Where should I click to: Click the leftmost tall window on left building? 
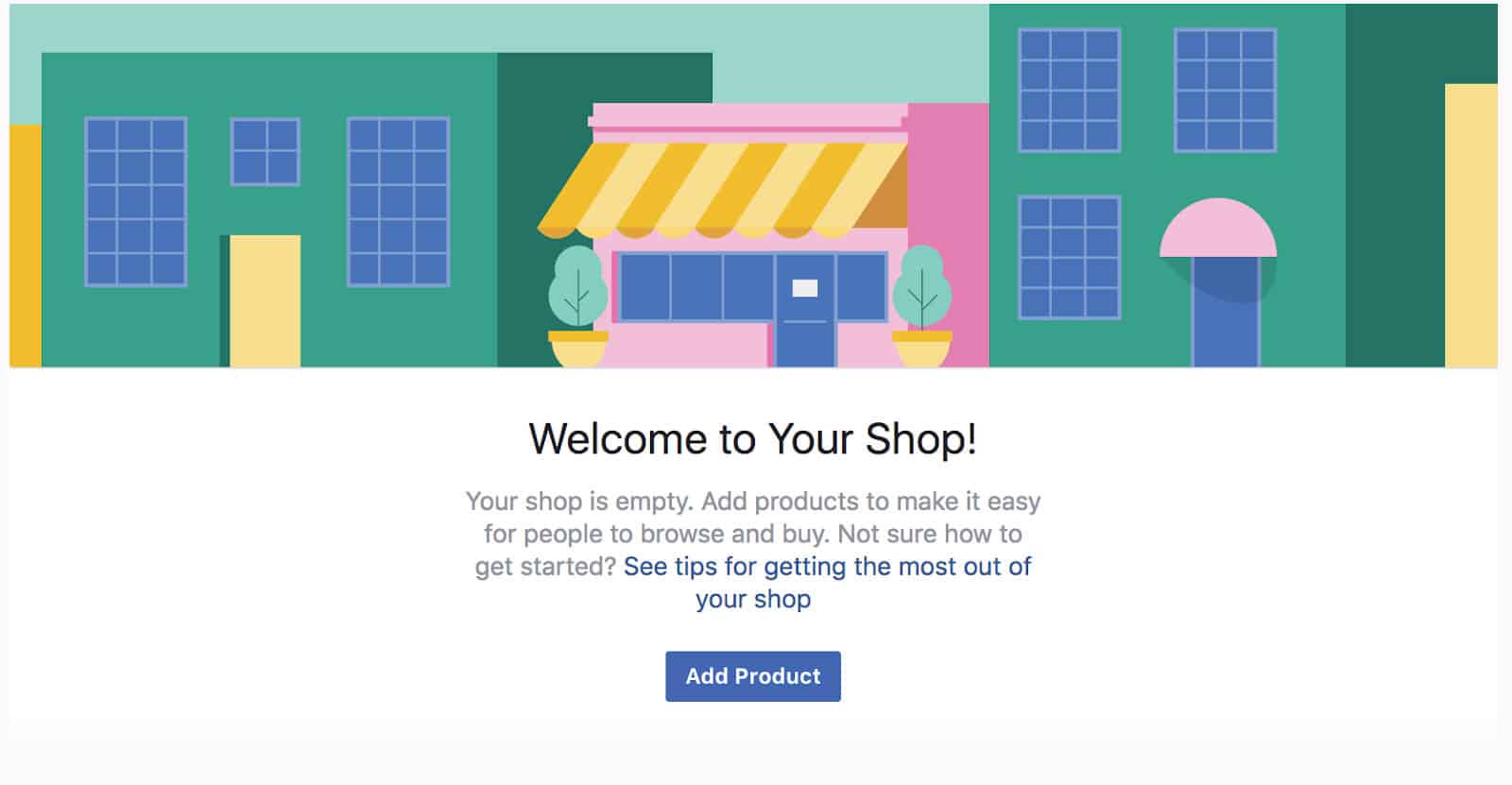pos(135,201)
